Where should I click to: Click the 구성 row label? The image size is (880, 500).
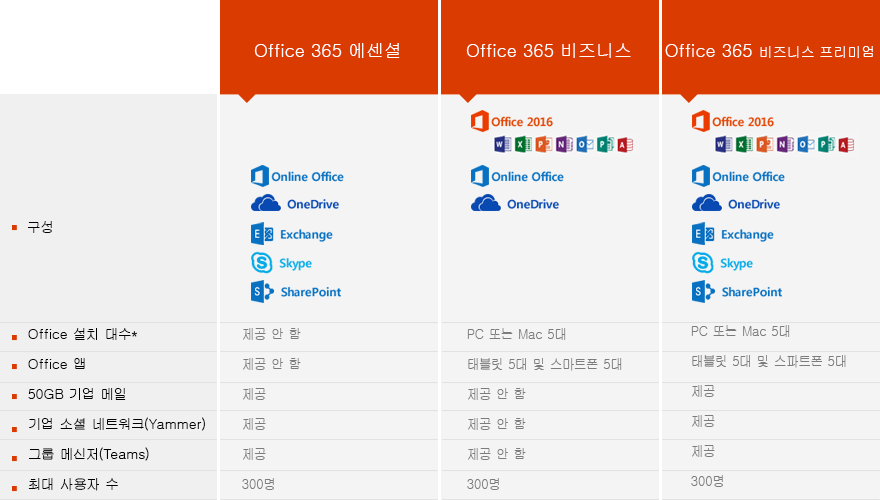coord(40,227)
